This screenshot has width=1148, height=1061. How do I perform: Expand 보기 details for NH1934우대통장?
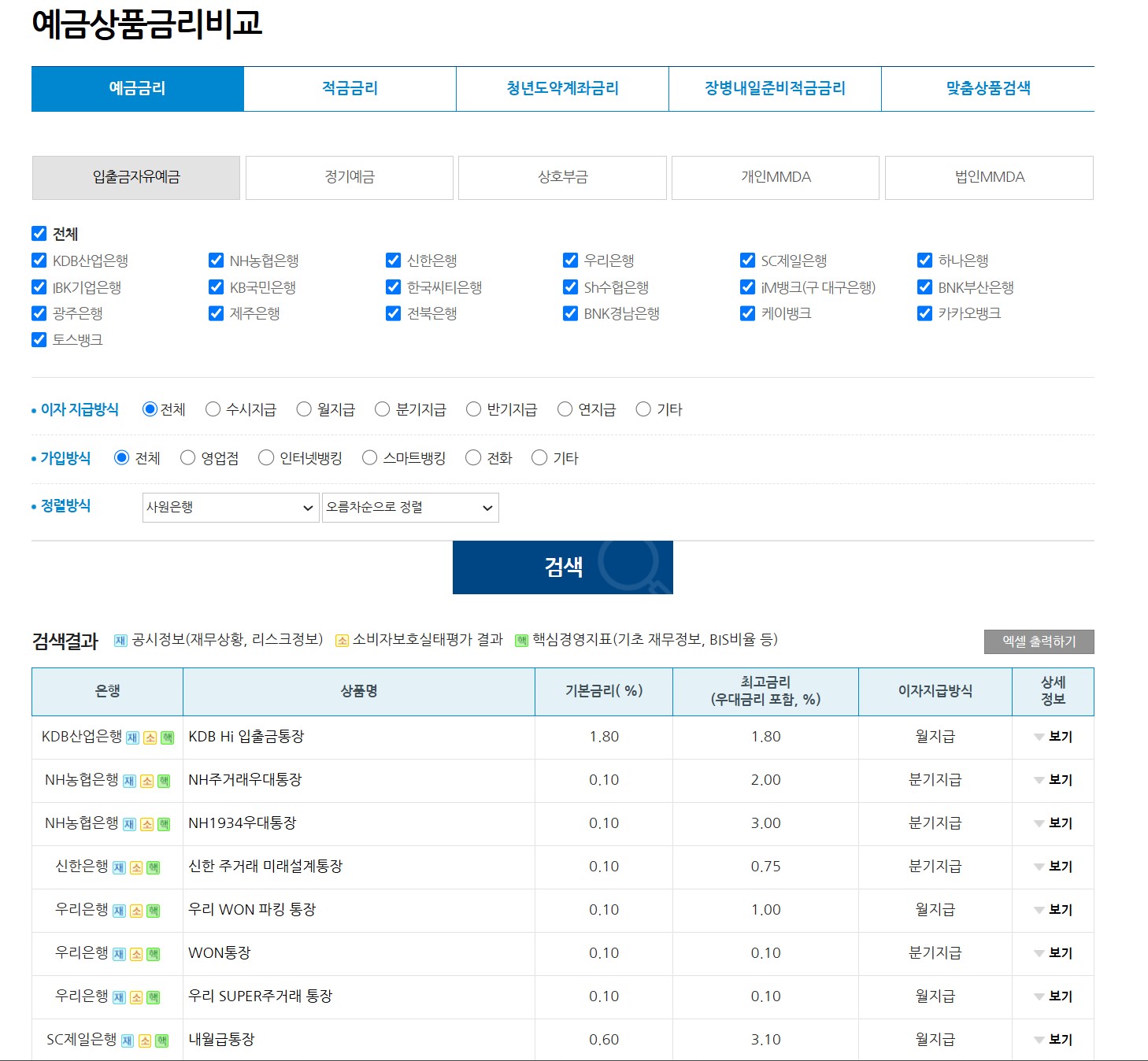(x=1053, y=823)
